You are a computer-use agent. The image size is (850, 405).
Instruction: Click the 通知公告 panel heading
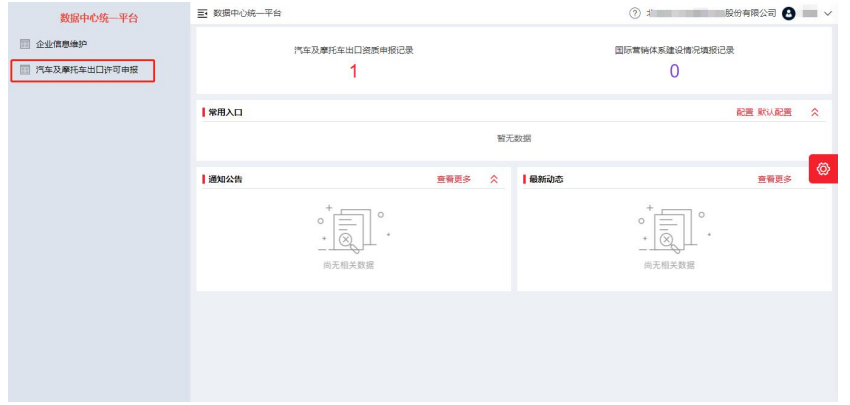click(225, 179)
